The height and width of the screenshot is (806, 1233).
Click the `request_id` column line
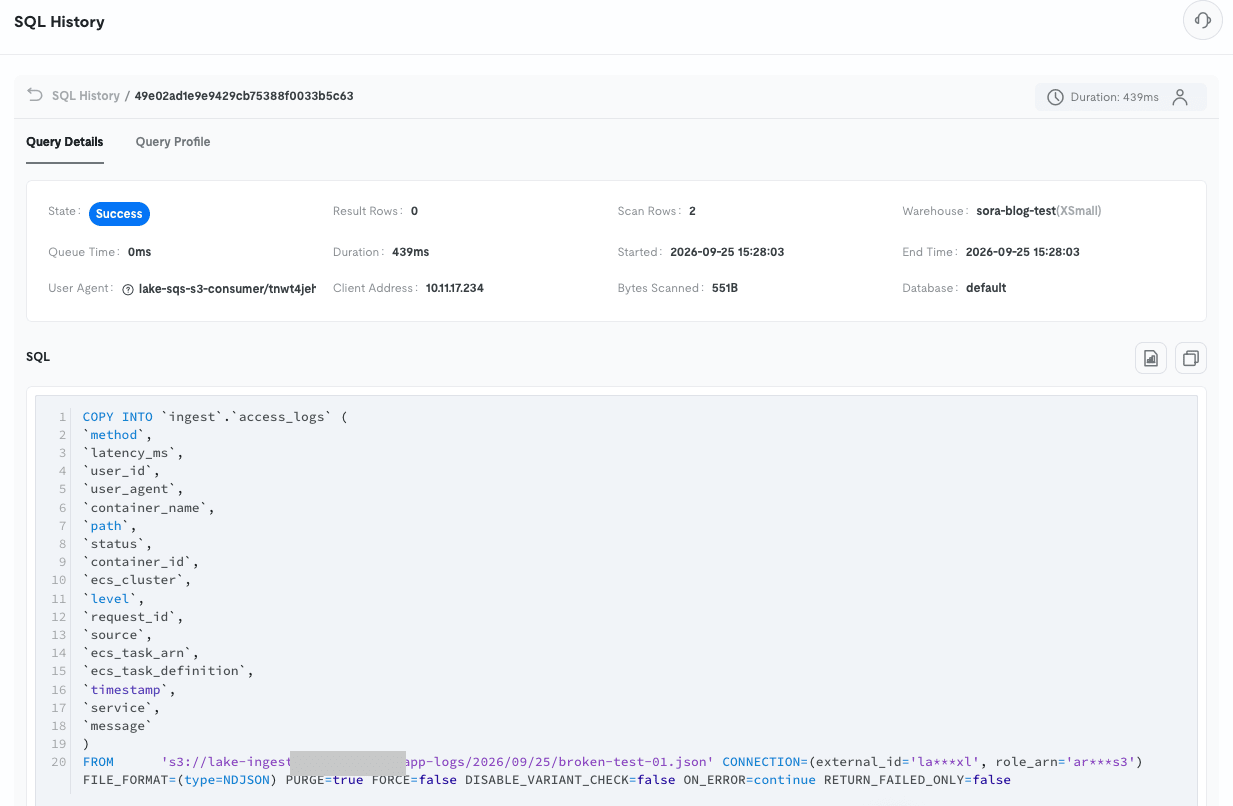[x=134, y=617]
